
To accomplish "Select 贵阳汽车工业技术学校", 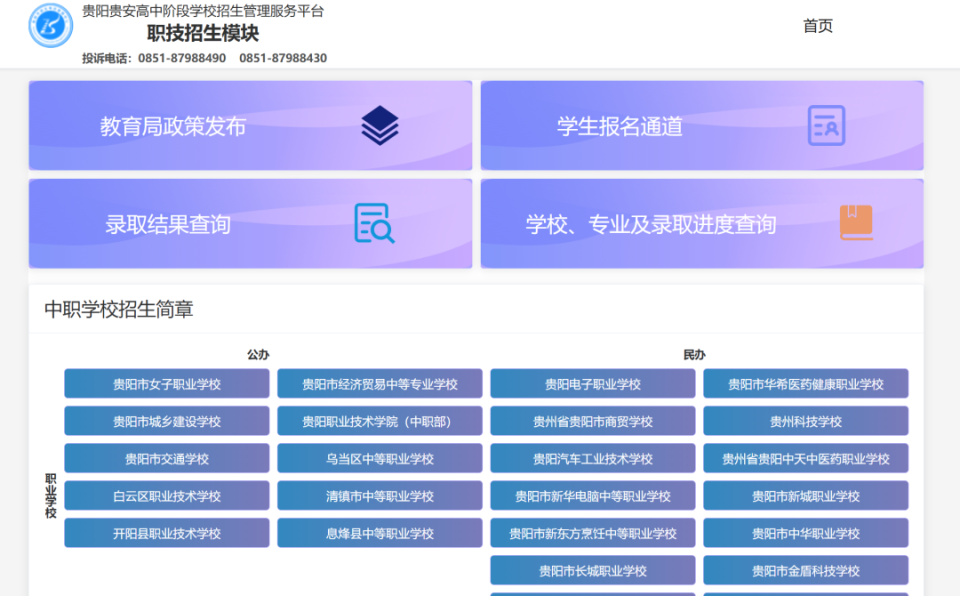I will click(x=593, y=459).
